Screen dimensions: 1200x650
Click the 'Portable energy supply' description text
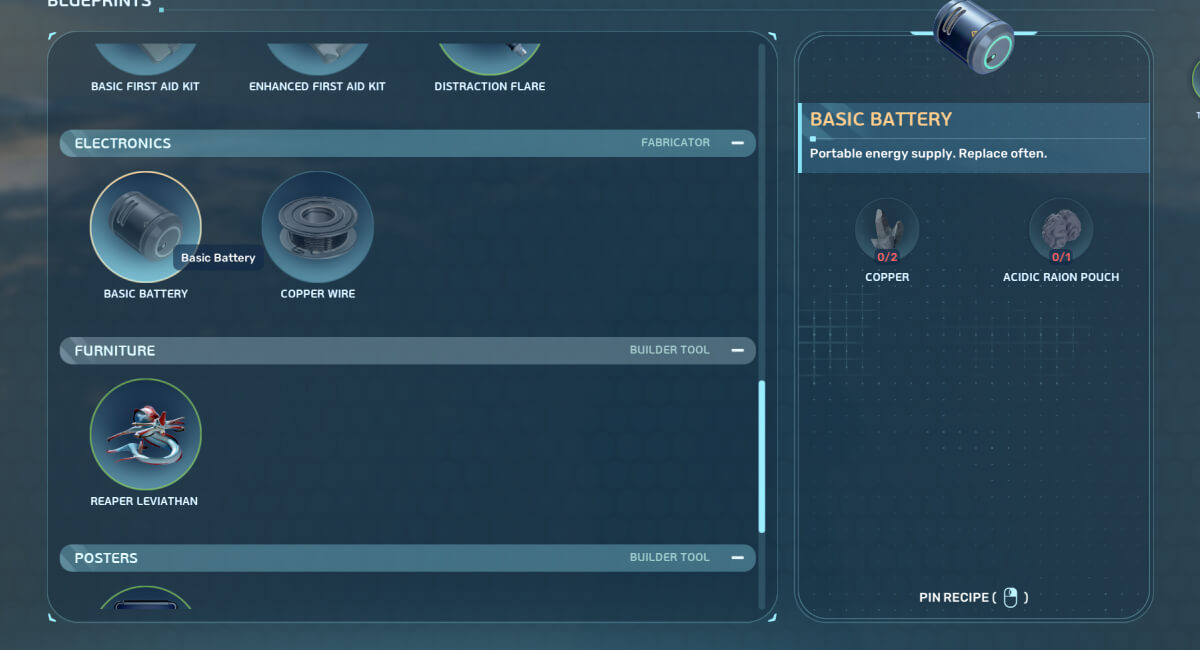click(x=928, y=154)
